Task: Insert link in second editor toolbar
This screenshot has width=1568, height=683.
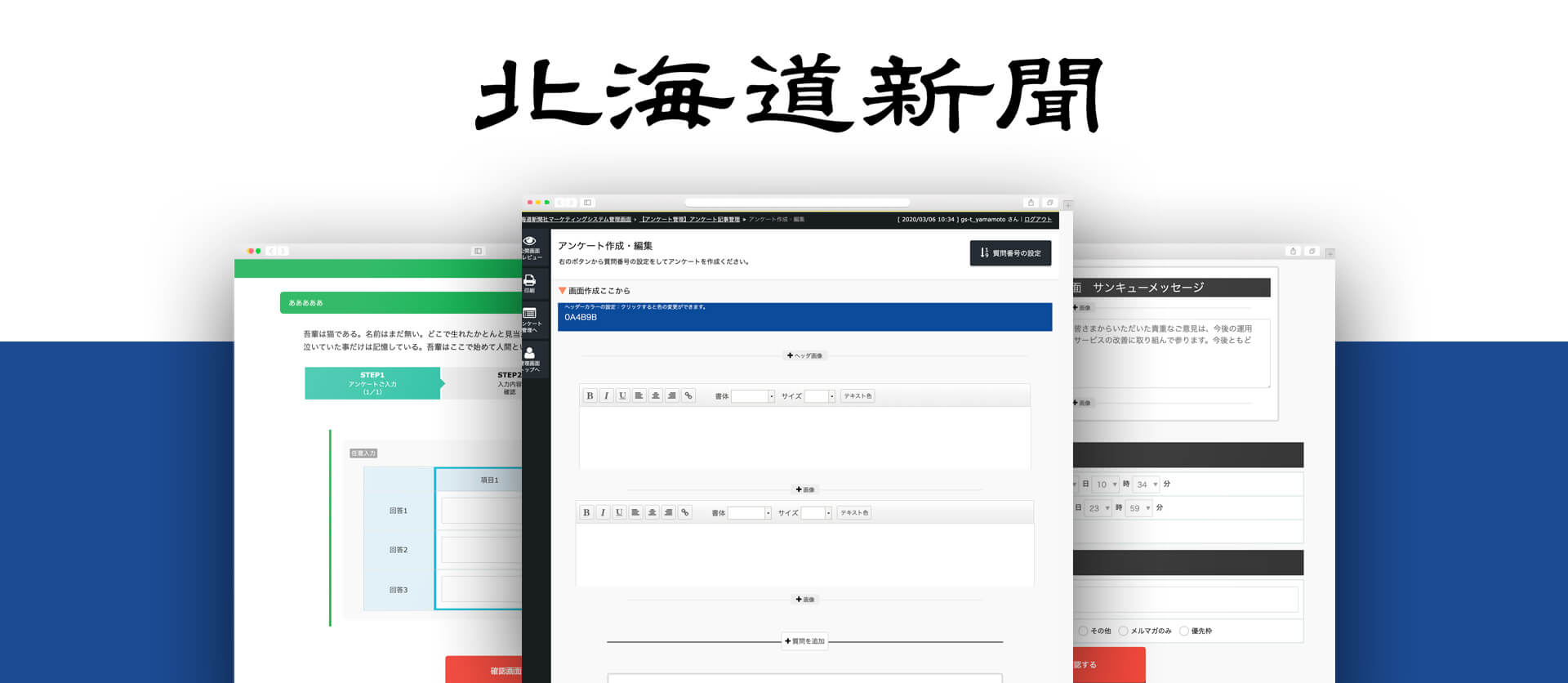Action: tap(685, 512)
